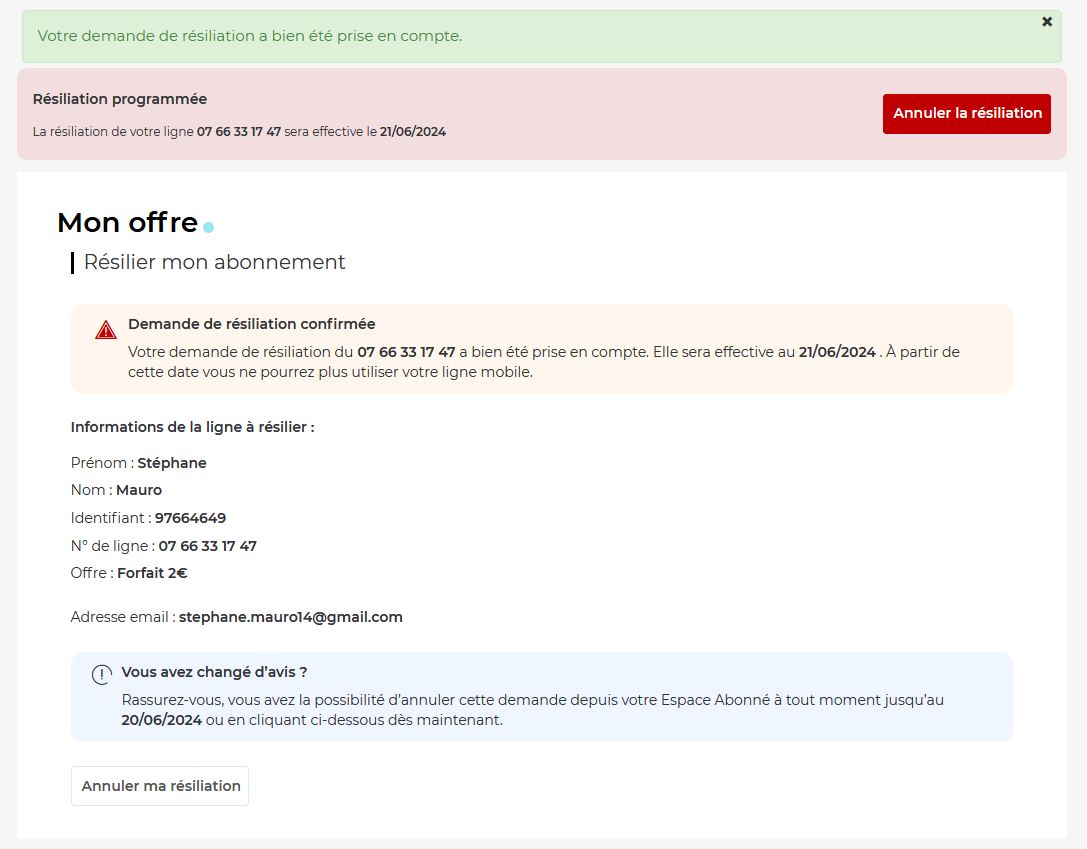Click the 20/06/2024 deadline date
Screen dimensions: 1087x849
pos(162,720)
